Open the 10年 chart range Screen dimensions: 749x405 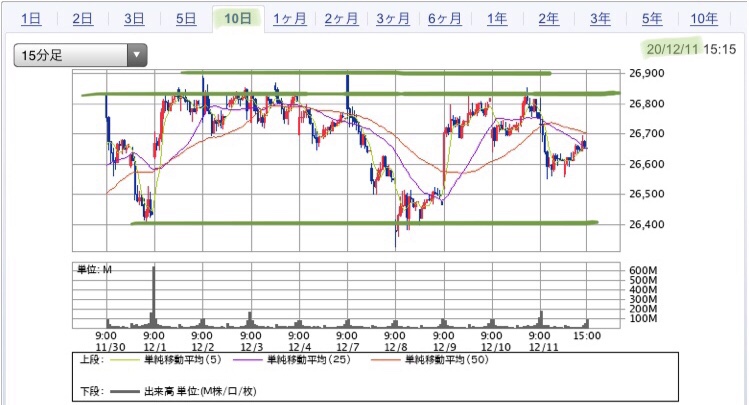tap(704, 19)
